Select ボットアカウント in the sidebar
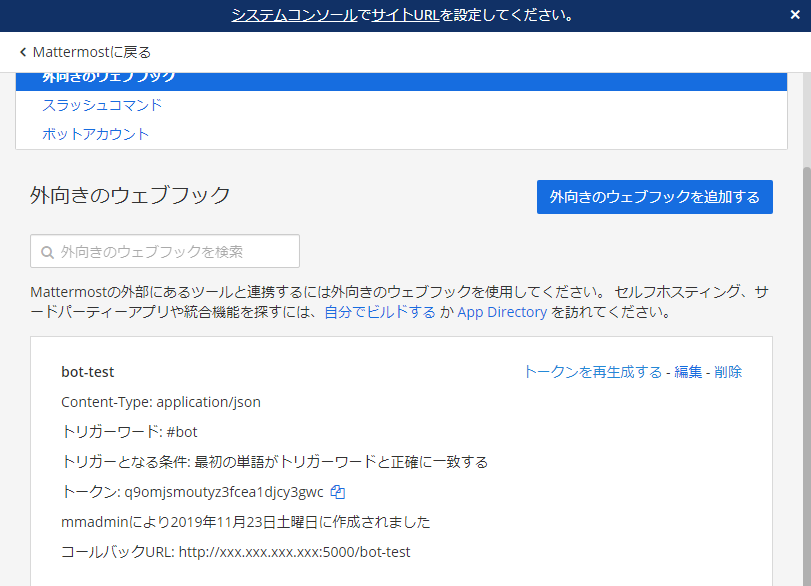811x586 pixels. [x=96, y=131]
